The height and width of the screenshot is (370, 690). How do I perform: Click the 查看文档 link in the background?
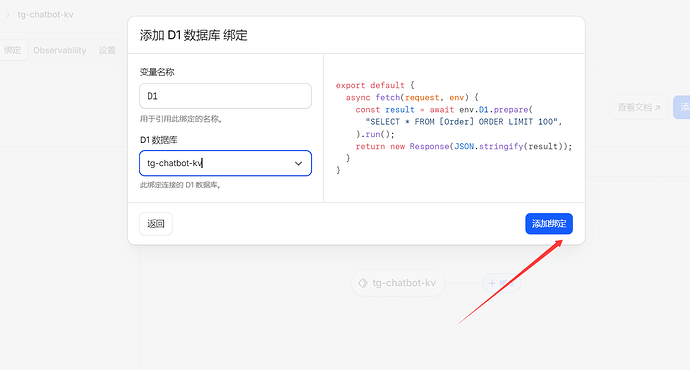coord(639,107)
